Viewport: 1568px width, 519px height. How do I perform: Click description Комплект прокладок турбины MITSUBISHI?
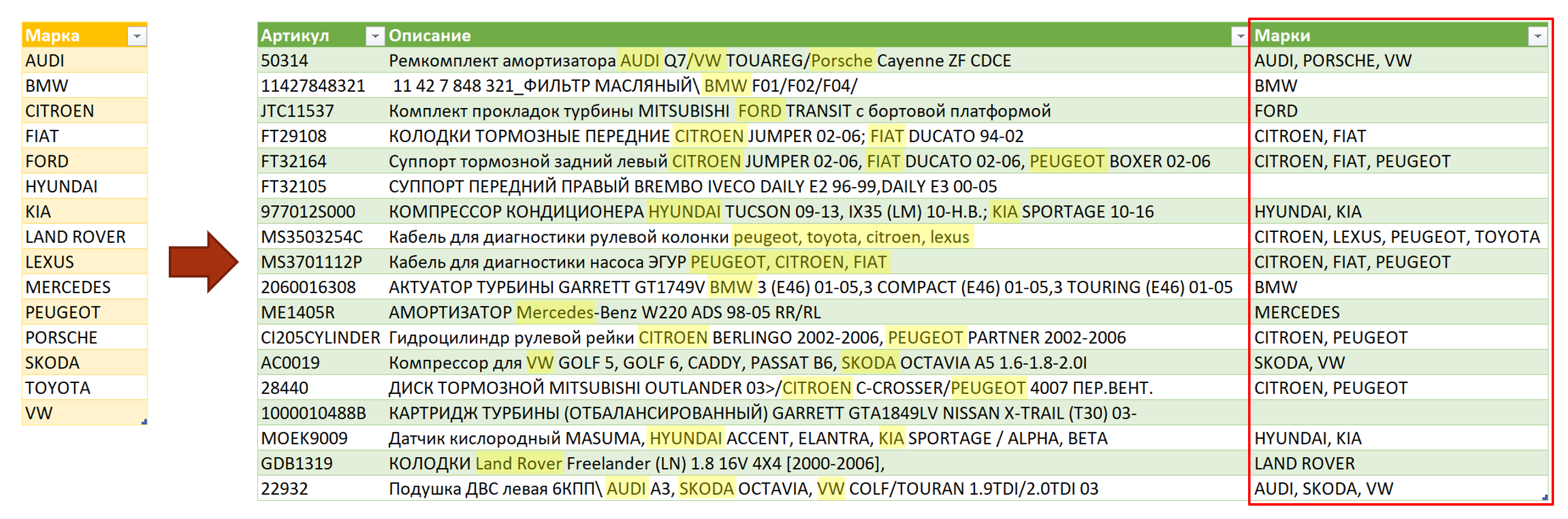818,111
